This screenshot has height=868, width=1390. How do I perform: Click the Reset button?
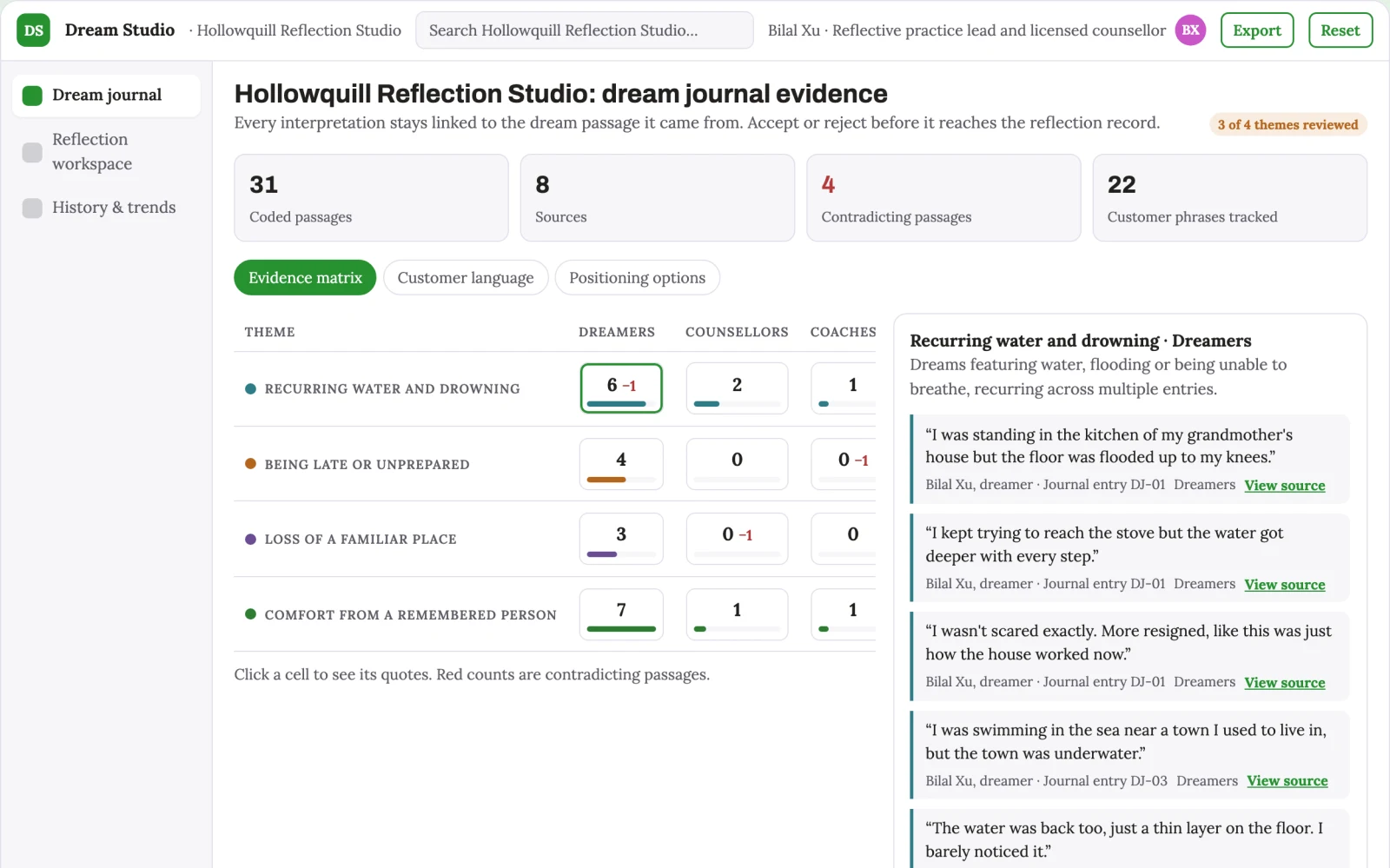1340,30
